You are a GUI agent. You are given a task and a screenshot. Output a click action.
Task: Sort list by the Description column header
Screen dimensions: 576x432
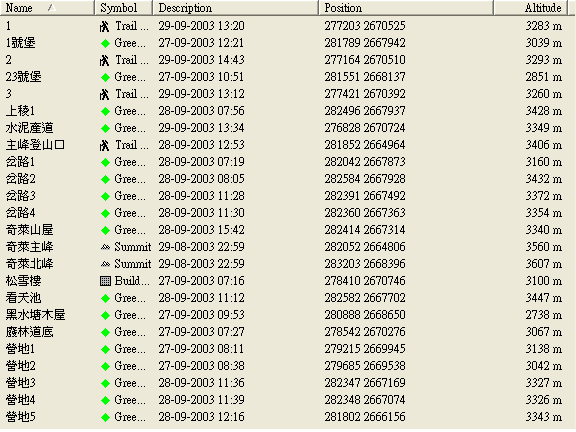pos(235,8)
